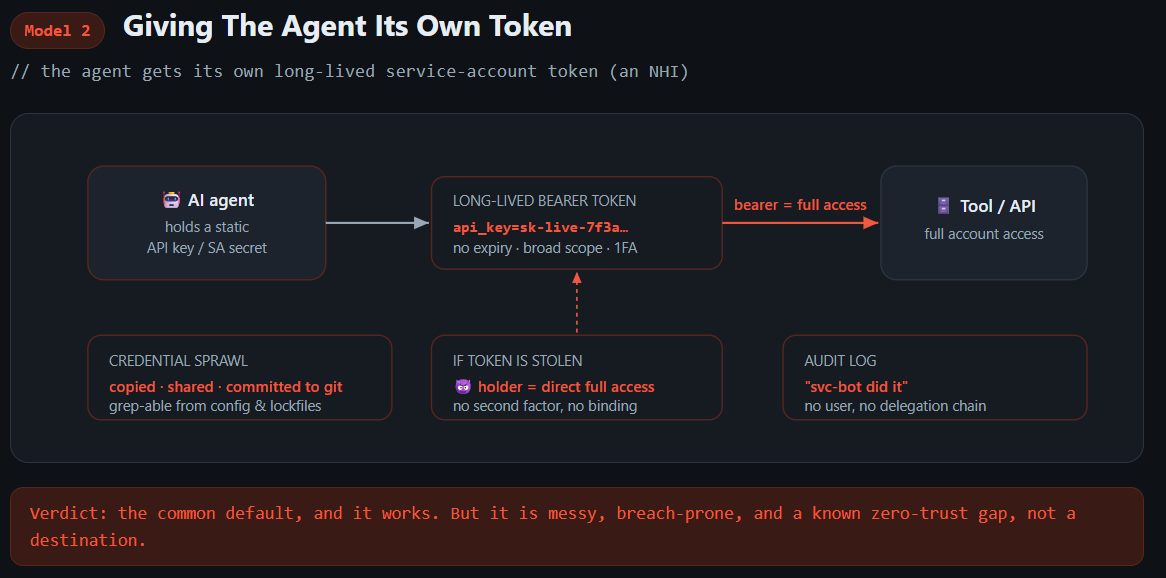Click the robot icon beside AI agent

pyautogui.click(x=172, y=200)
